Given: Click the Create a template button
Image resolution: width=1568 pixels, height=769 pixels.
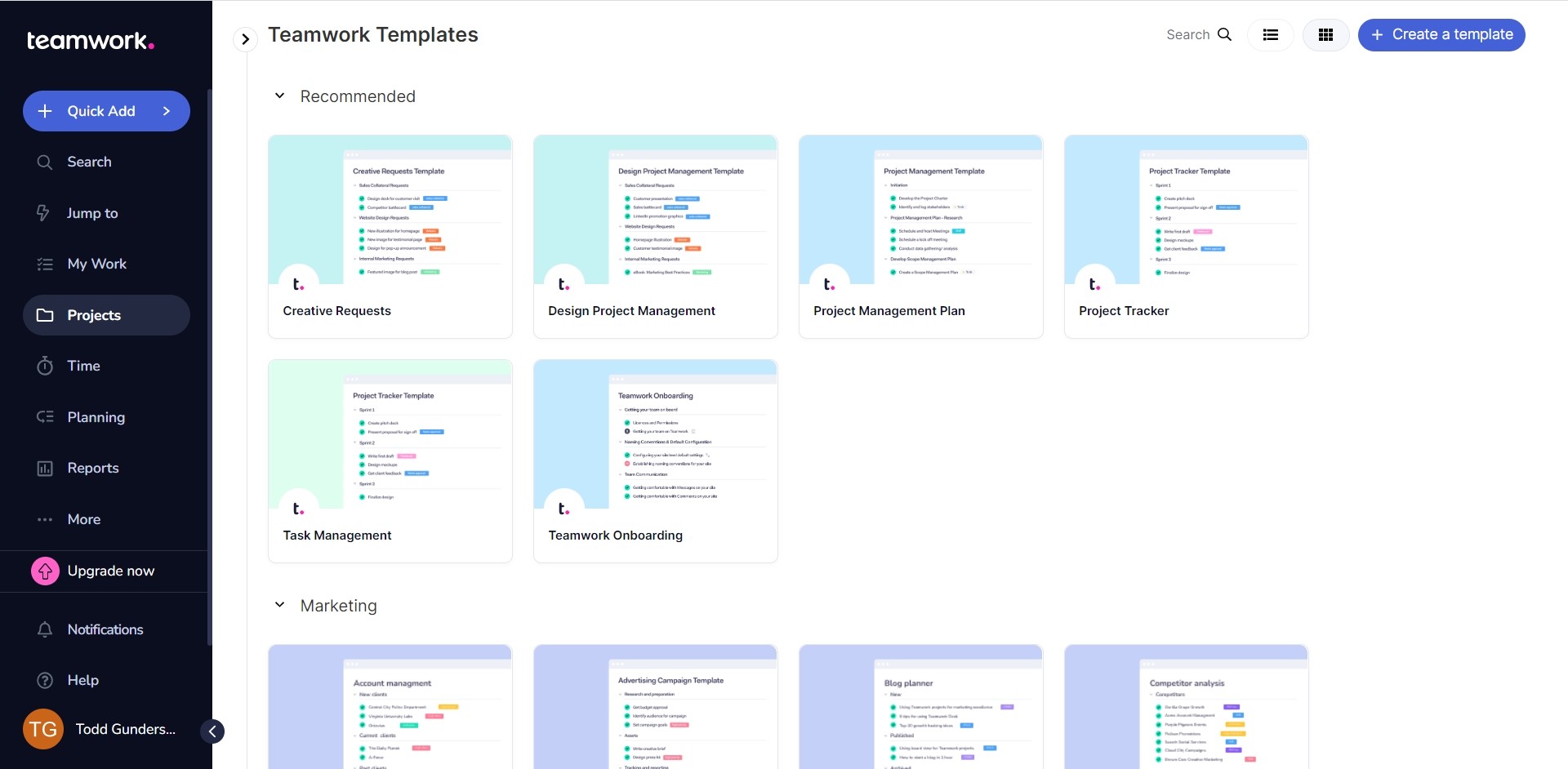Looking at the screenshot, I should (x=1441, y=35).
